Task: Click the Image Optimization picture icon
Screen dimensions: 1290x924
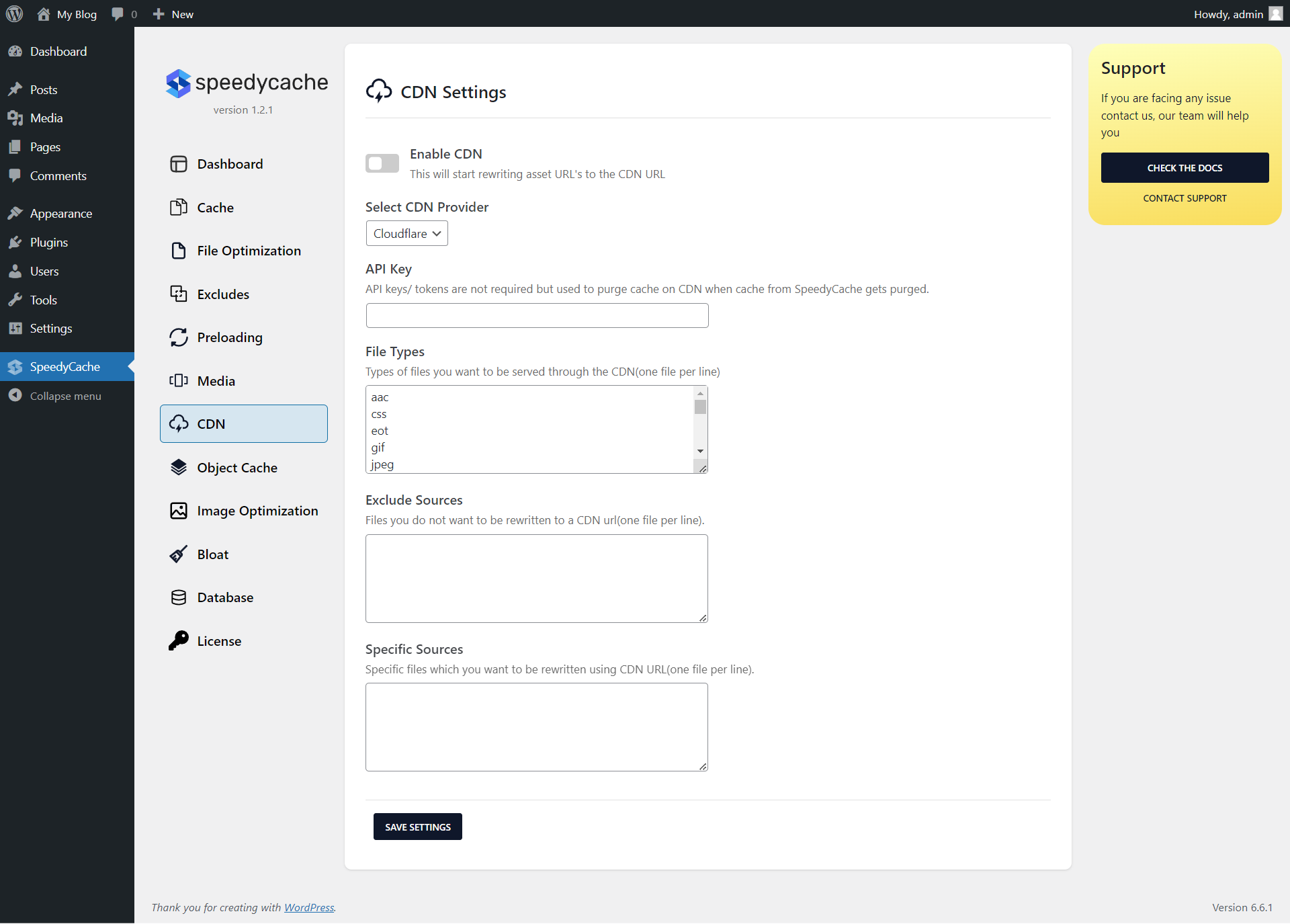Action: pyautogui.click(x=178, y=511)
